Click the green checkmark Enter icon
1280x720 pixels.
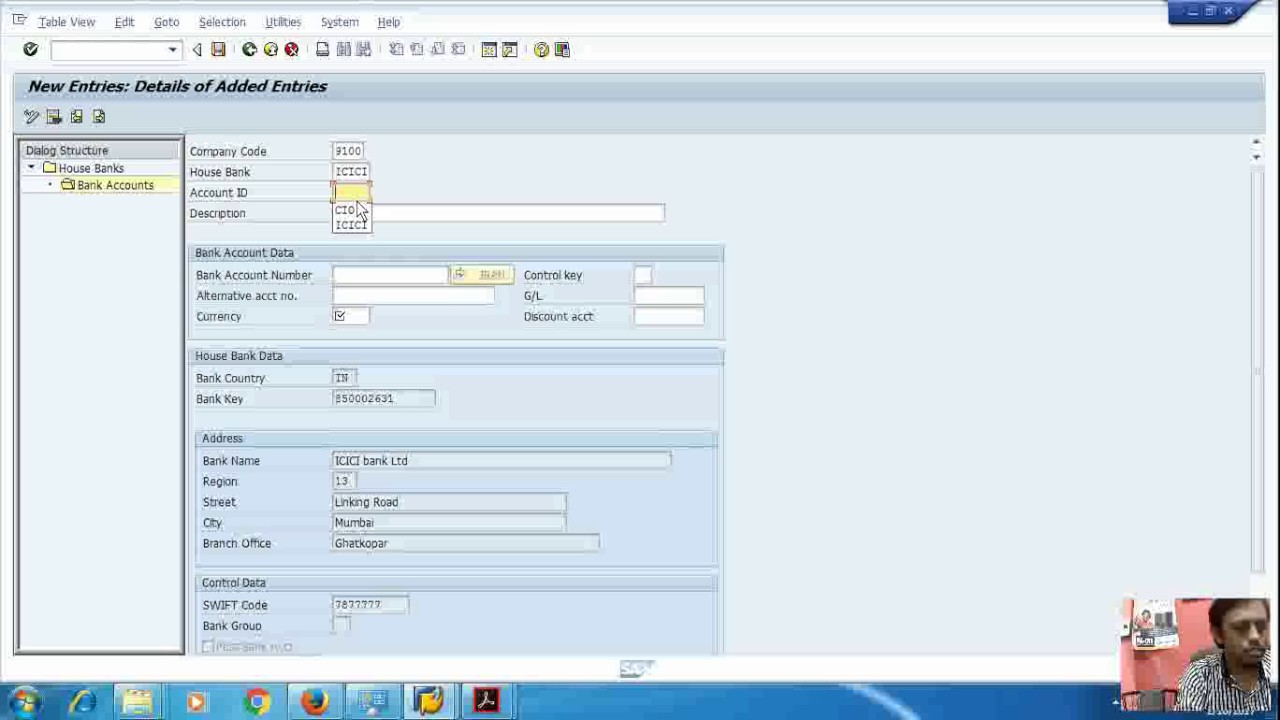pyautogui.click(x=30, y=49)
